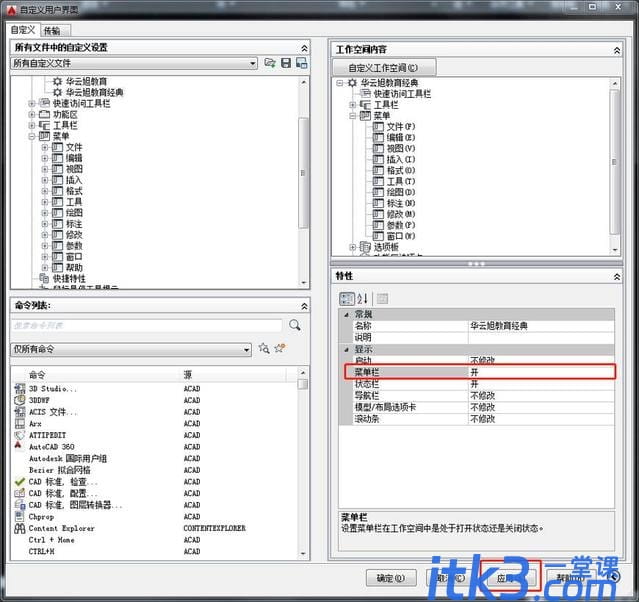Click the 文件(F) menu icon in workspace tree
The image size is (639, 602).
(x=379, y=127)
